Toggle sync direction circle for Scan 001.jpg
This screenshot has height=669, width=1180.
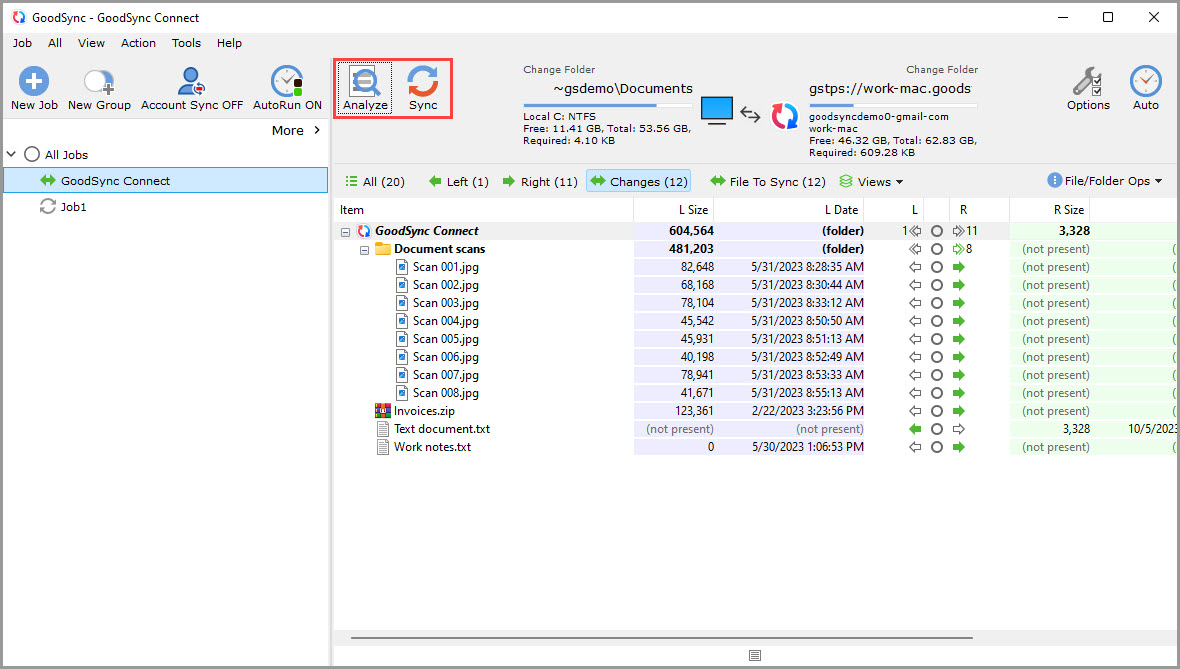(x=936, y=266)
